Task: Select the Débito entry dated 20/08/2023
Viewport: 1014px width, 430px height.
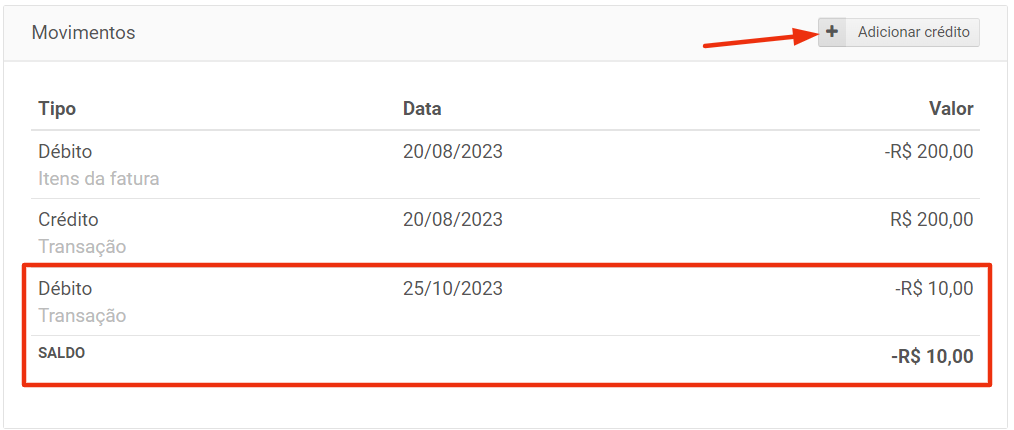Action: tap(65, 152)
